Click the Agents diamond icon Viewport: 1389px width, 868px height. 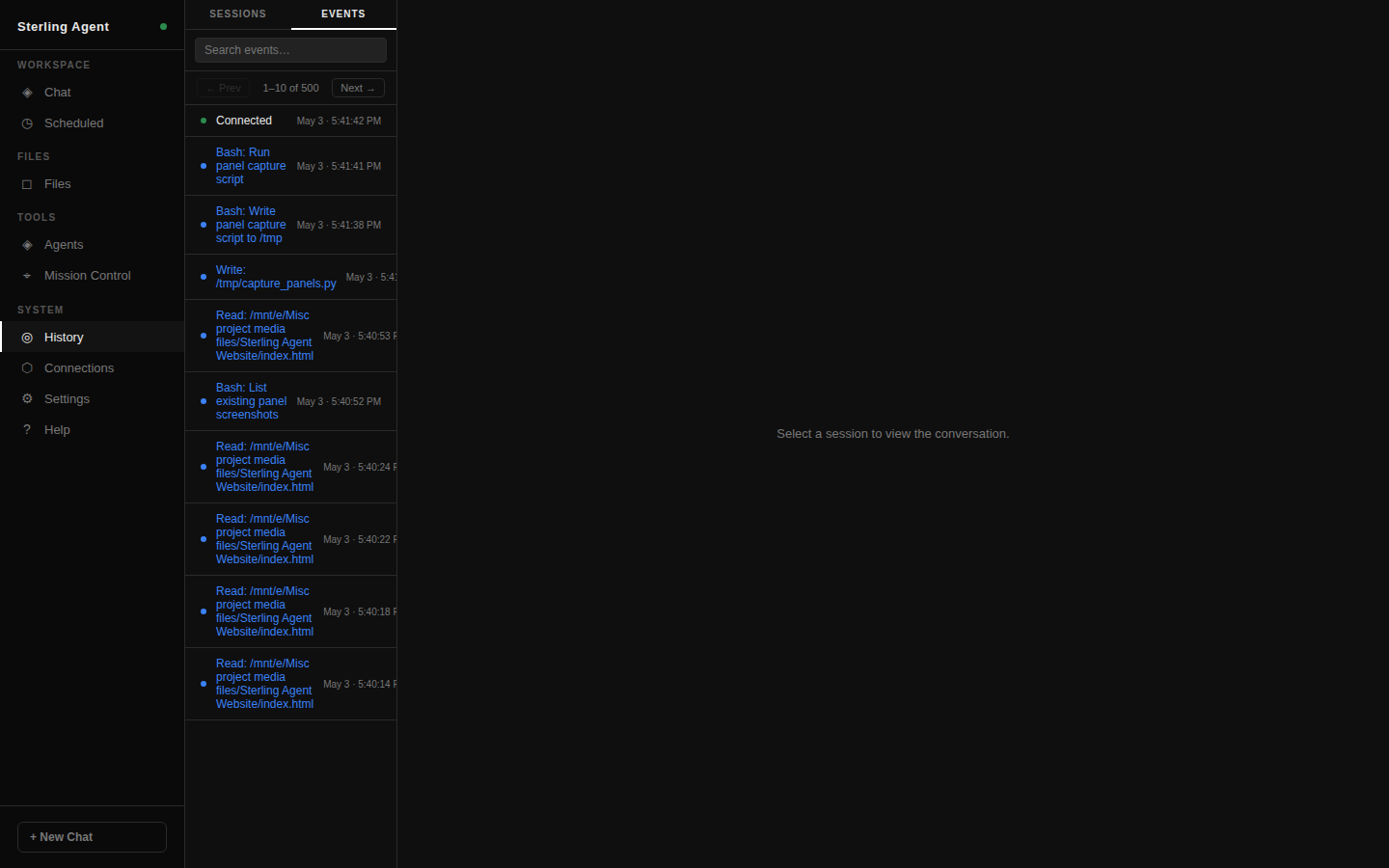[x=27, y=245]
